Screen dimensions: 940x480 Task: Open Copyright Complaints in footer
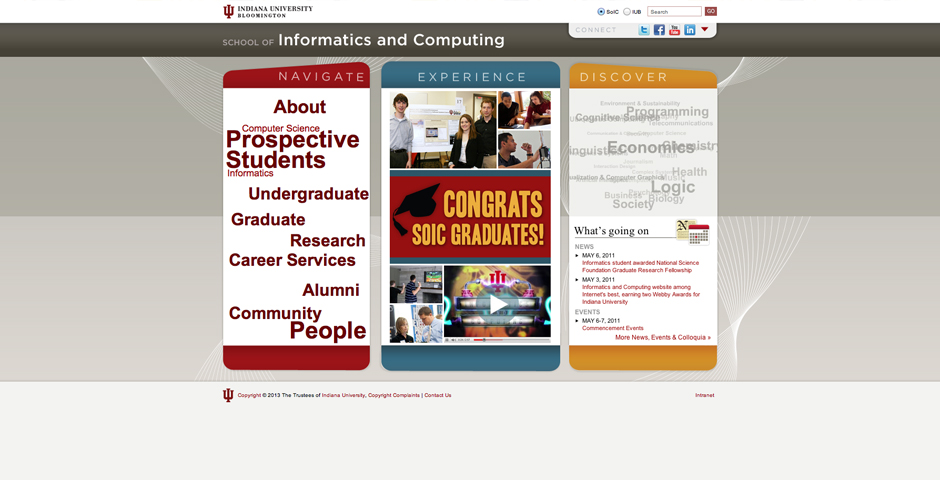pos(394,396)
